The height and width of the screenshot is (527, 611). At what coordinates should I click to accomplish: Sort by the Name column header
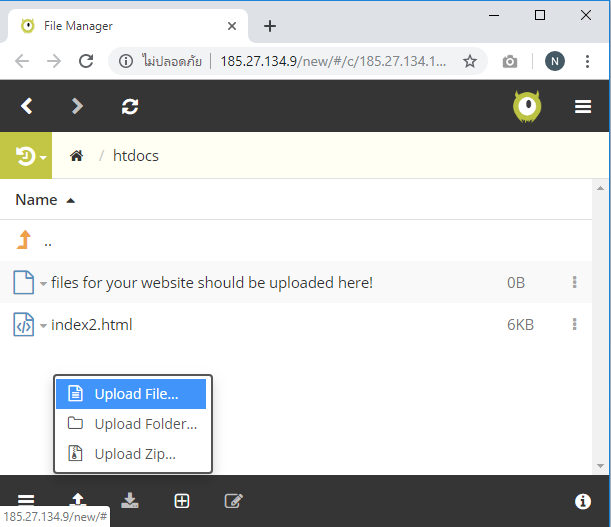click(x=37, y=200)
